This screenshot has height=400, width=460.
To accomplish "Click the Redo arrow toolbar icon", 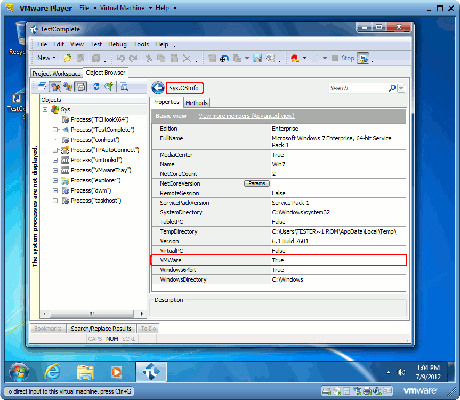I will (133, 58).
